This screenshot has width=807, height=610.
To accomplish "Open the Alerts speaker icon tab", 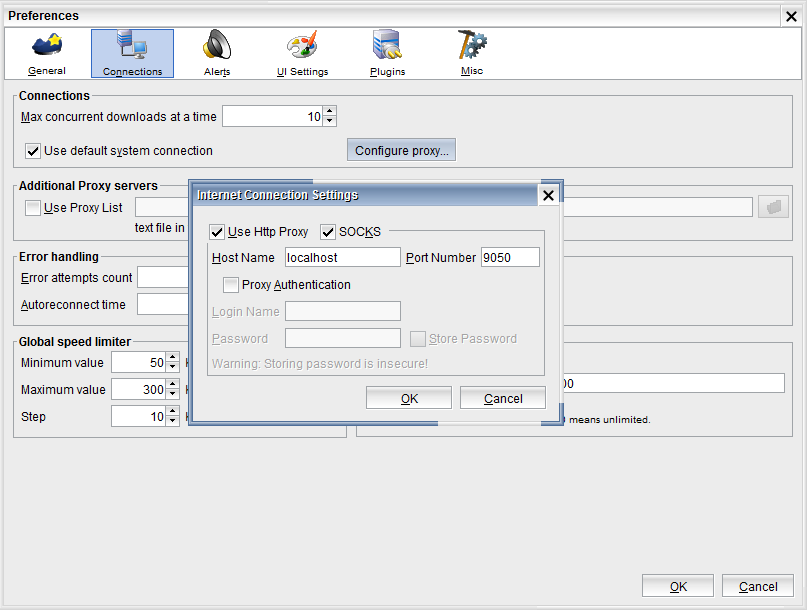I will [216, 46].
